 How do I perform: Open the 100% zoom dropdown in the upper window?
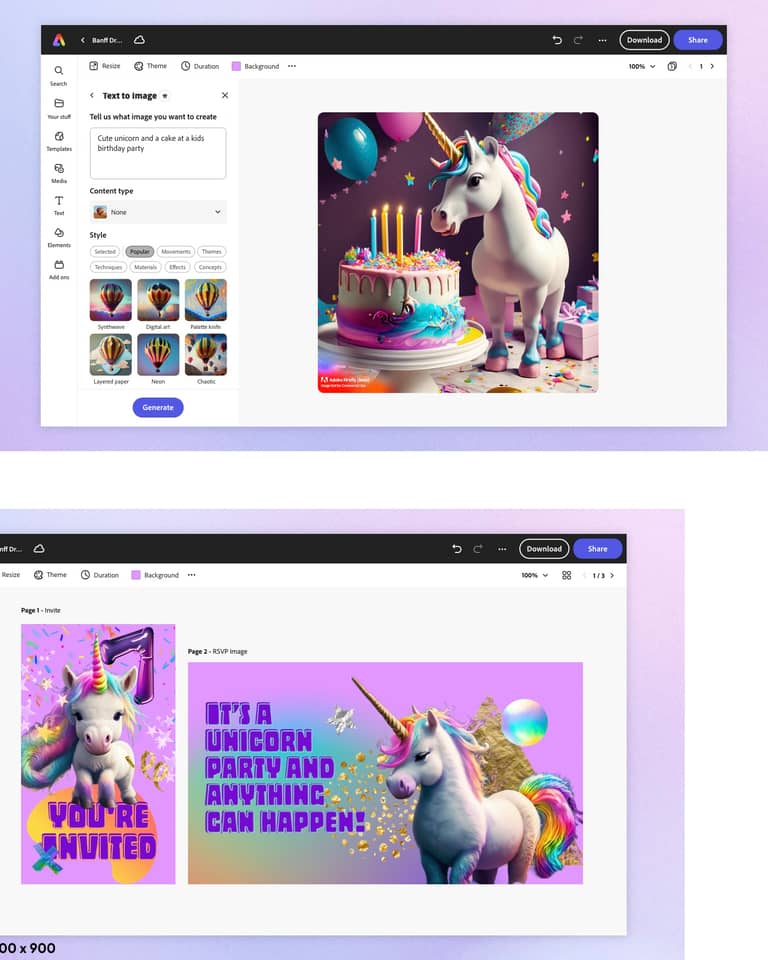pyautogui.click(x=641, y=66)
